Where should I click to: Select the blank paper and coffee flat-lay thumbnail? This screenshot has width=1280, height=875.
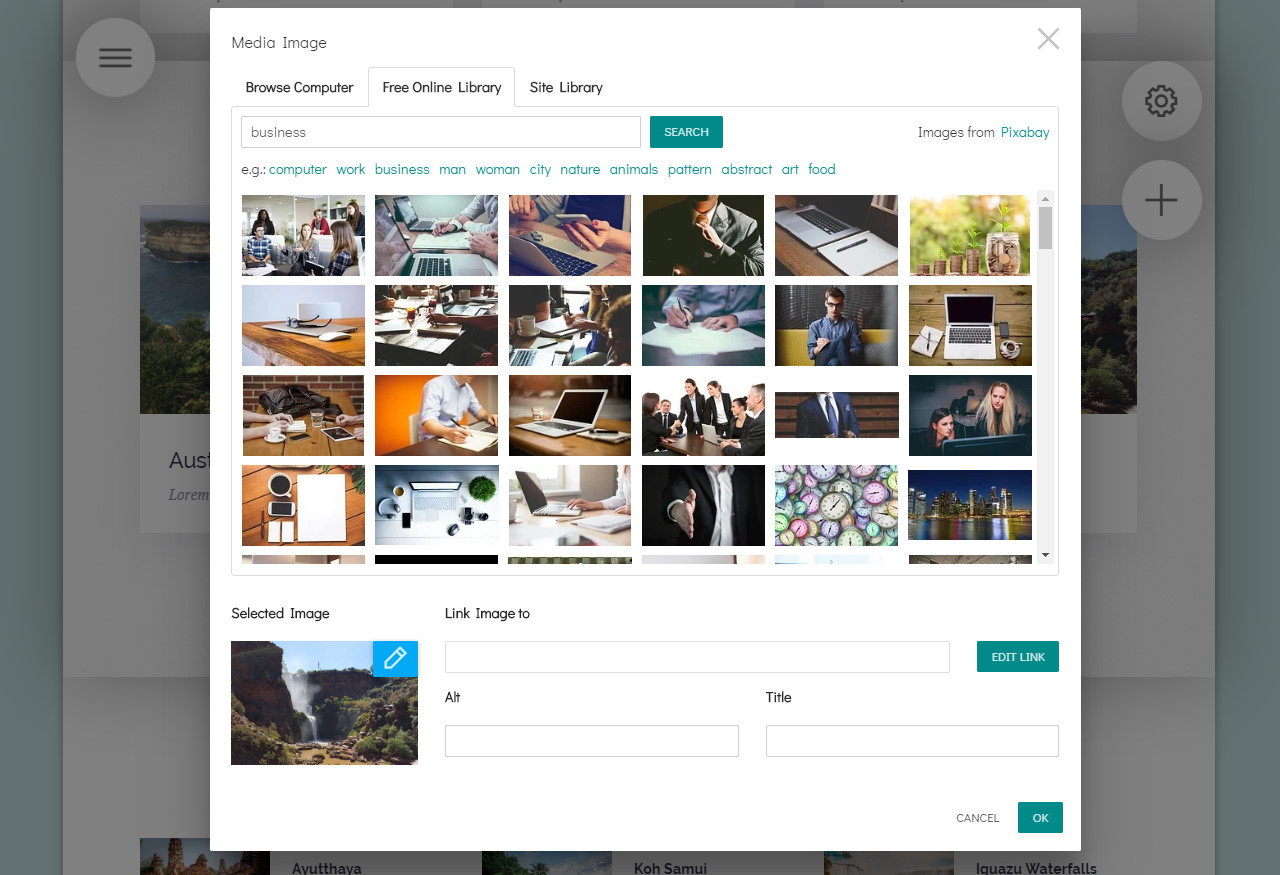coord(303,505)
